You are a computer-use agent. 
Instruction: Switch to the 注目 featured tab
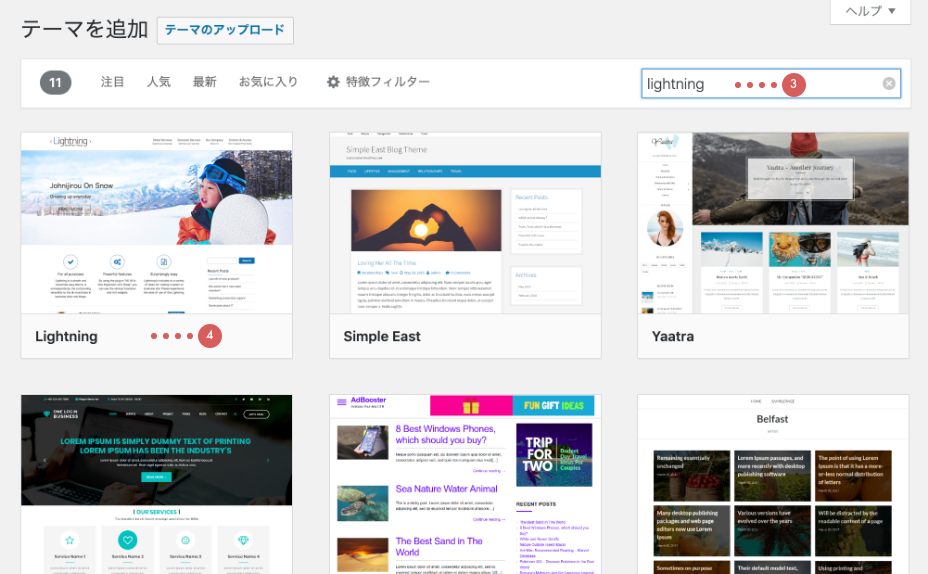[x=113, y=82]
